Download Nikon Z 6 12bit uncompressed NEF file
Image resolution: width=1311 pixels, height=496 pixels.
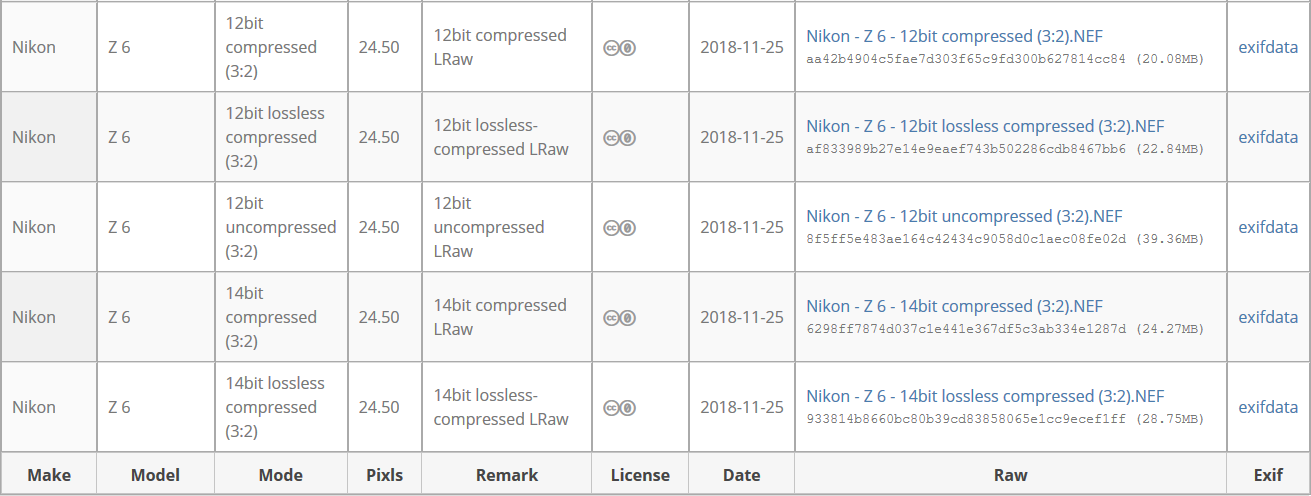(x=964, y=216)
